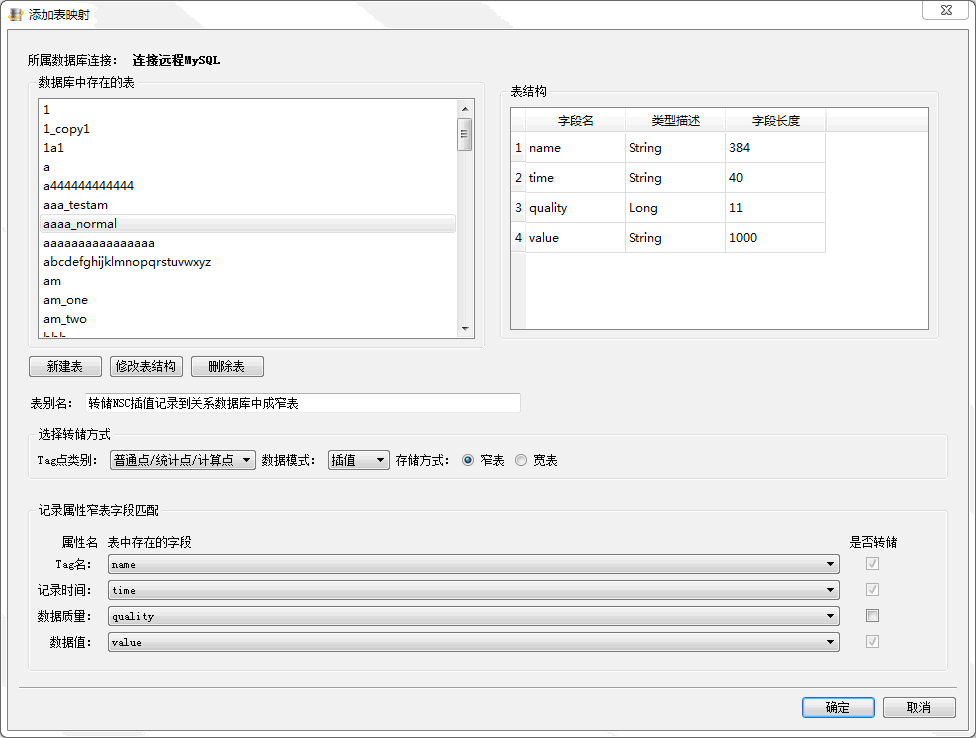The height and width of the screenshot is (738, 976).
Task: Click the 字段长度 column header
Action: coord(776,121)
